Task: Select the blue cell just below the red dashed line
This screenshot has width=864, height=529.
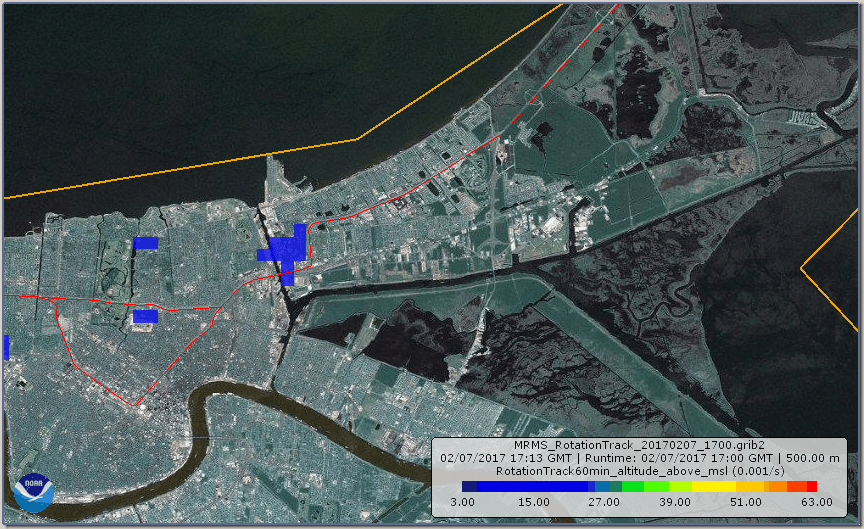Action: click(x=145, y=316)
